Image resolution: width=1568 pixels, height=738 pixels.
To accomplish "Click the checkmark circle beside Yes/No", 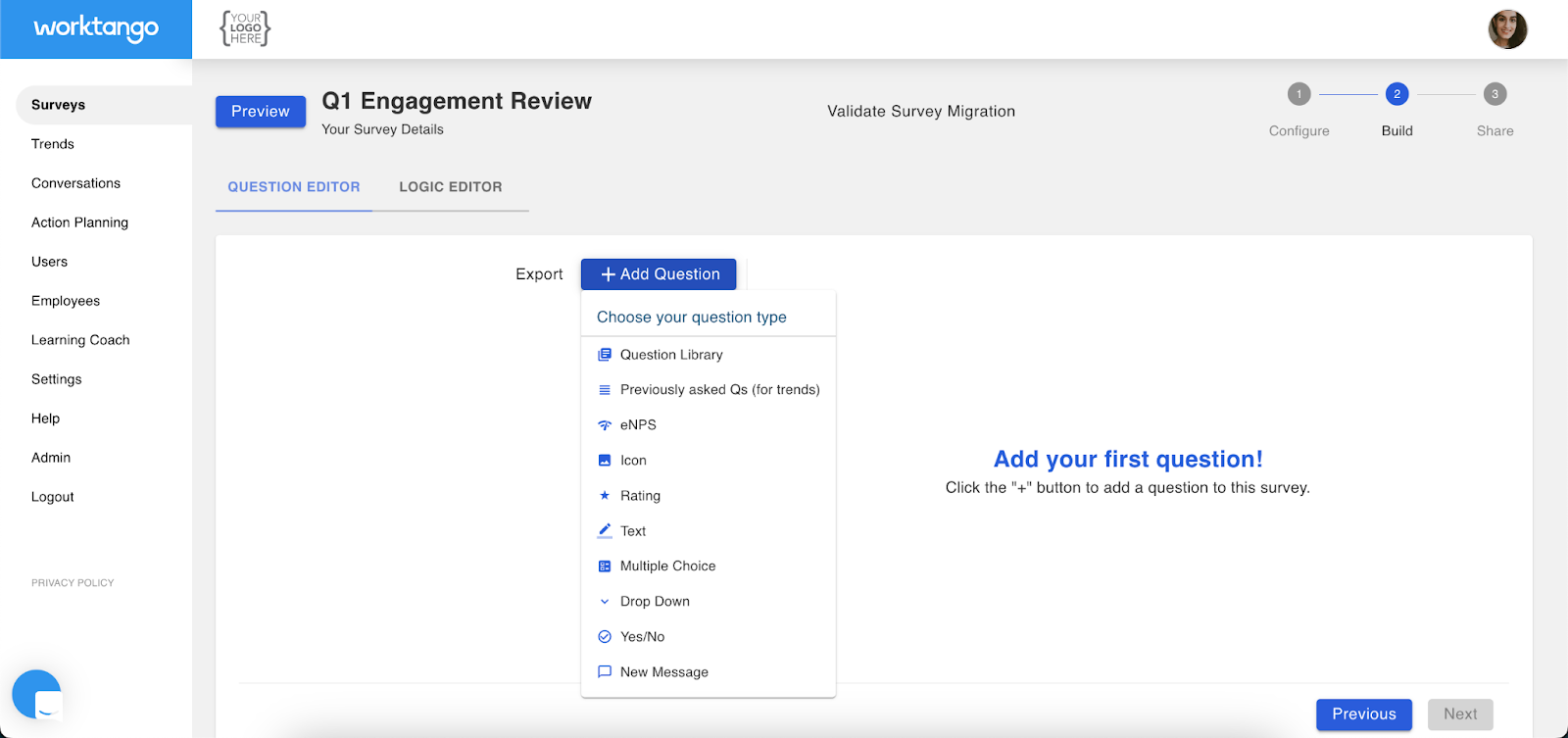I will click(605, 637).
